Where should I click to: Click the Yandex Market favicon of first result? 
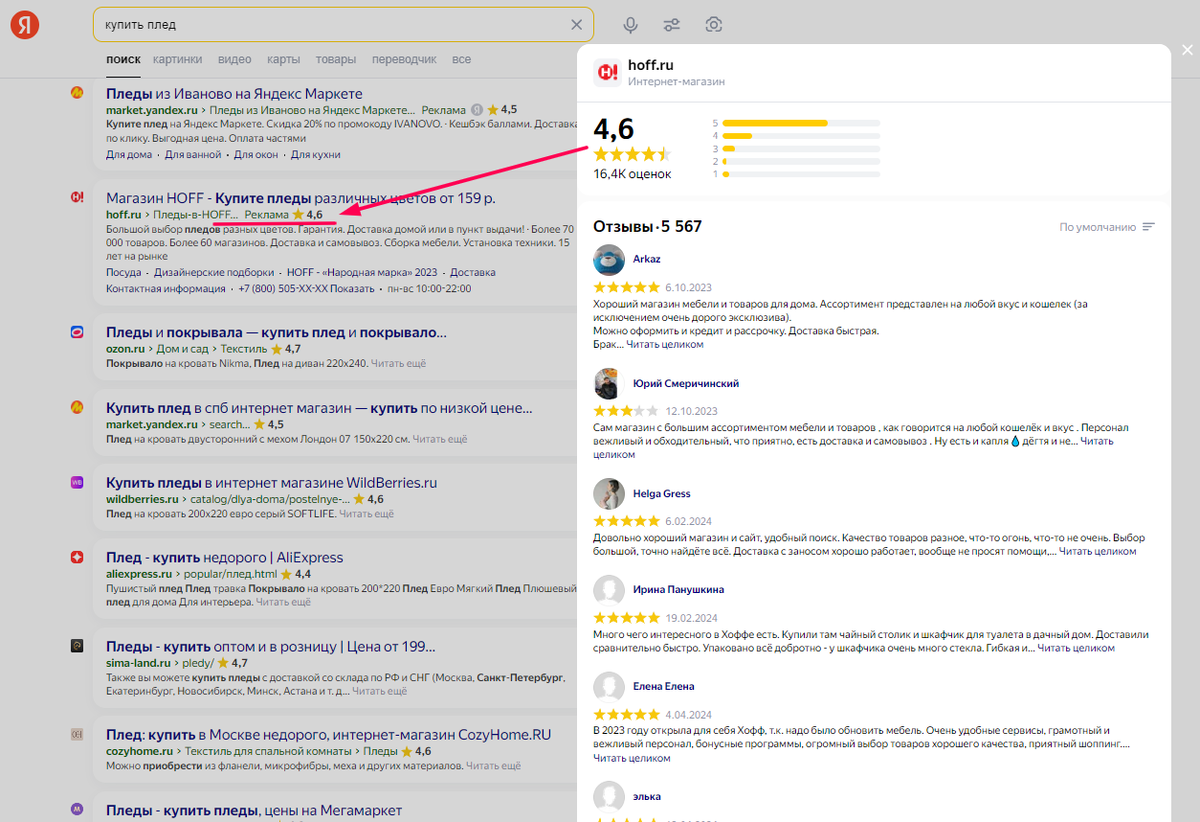tap(77, 92)
